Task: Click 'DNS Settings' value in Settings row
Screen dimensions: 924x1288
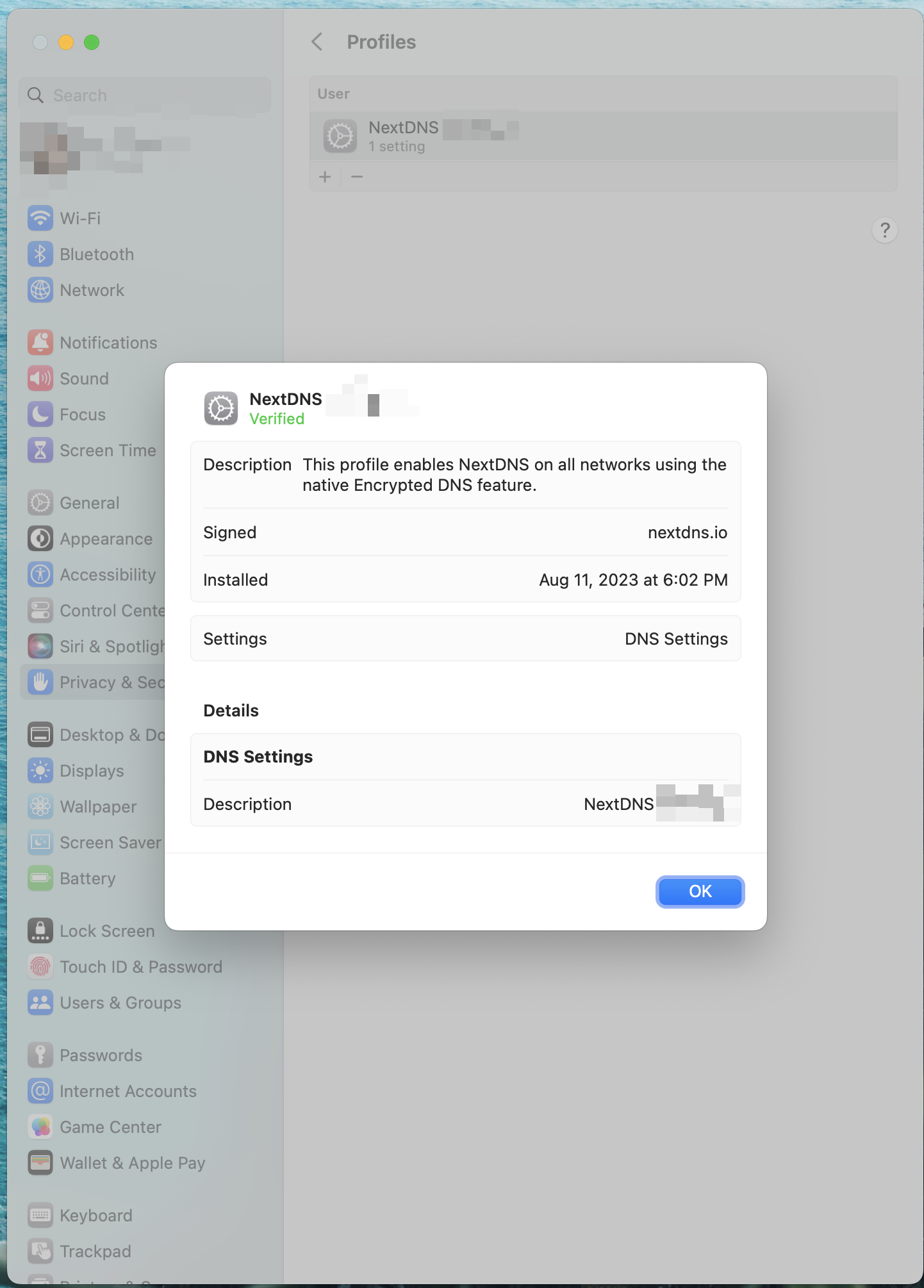Action: click(676, 639)
